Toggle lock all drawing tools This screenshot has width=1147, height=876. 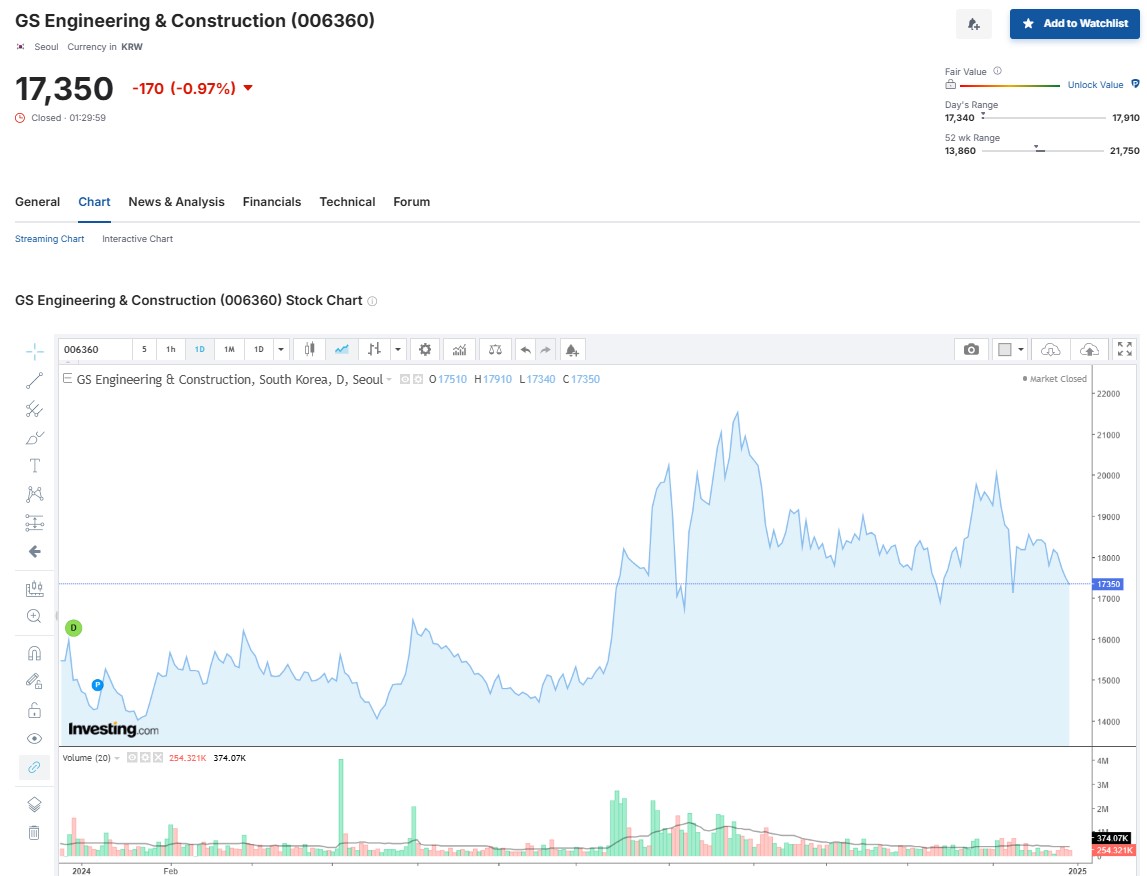click(34, 710)
